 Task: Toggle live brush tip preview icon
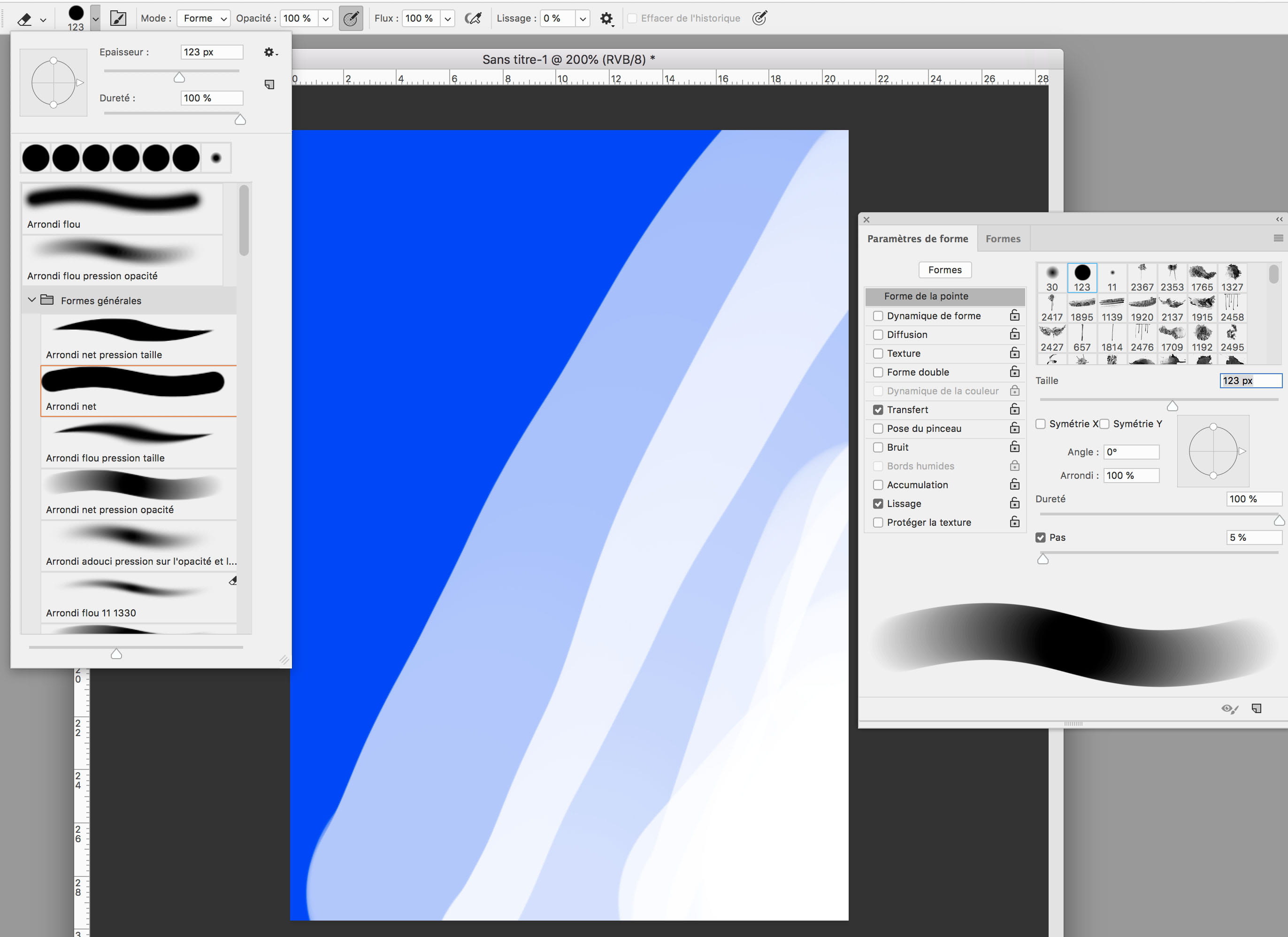click(1229, 708)
